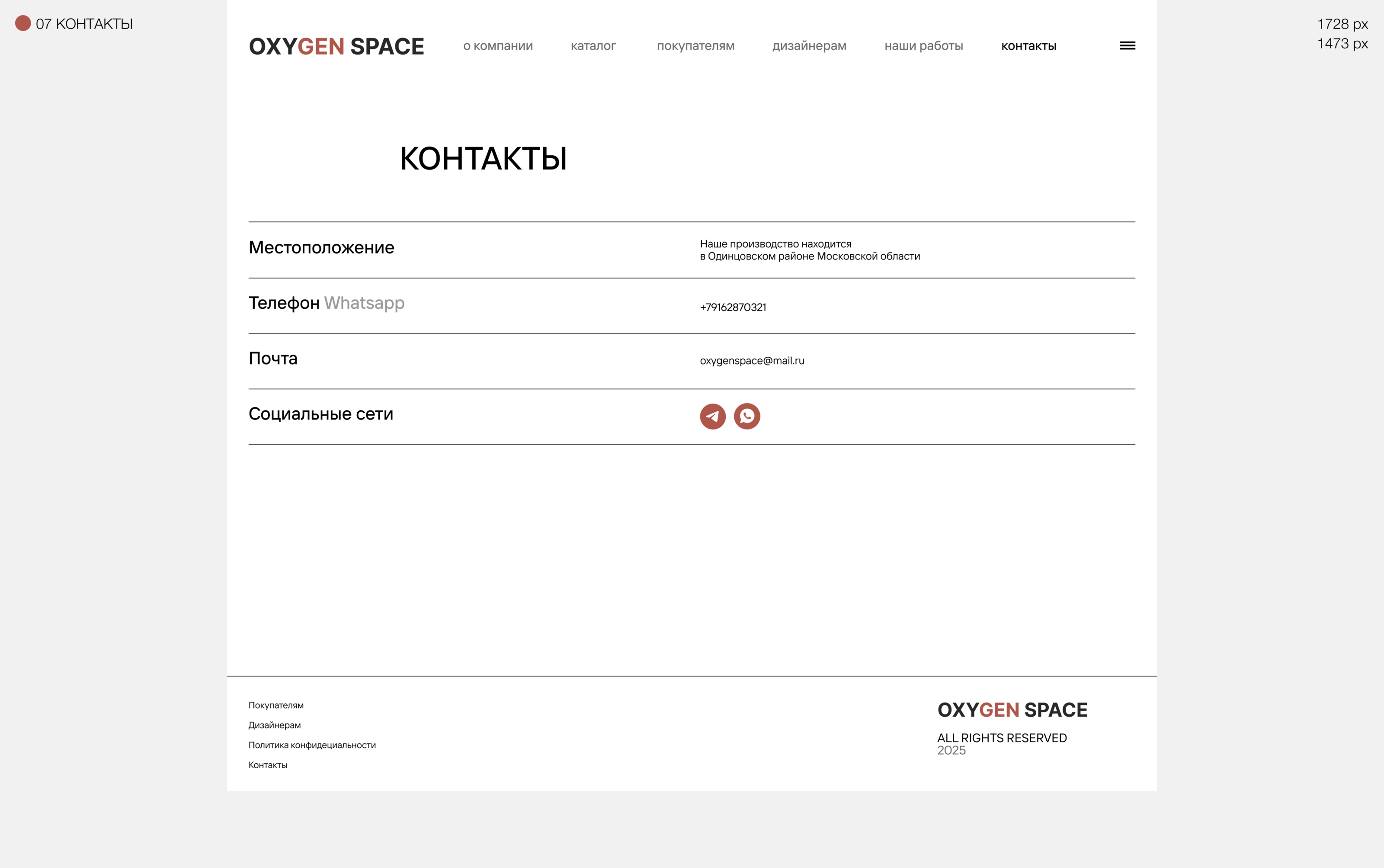1384x868 pixels.
Task: Click the red dot beside 07 КОНТАКТЫ
Action: (x=23, y=23)
